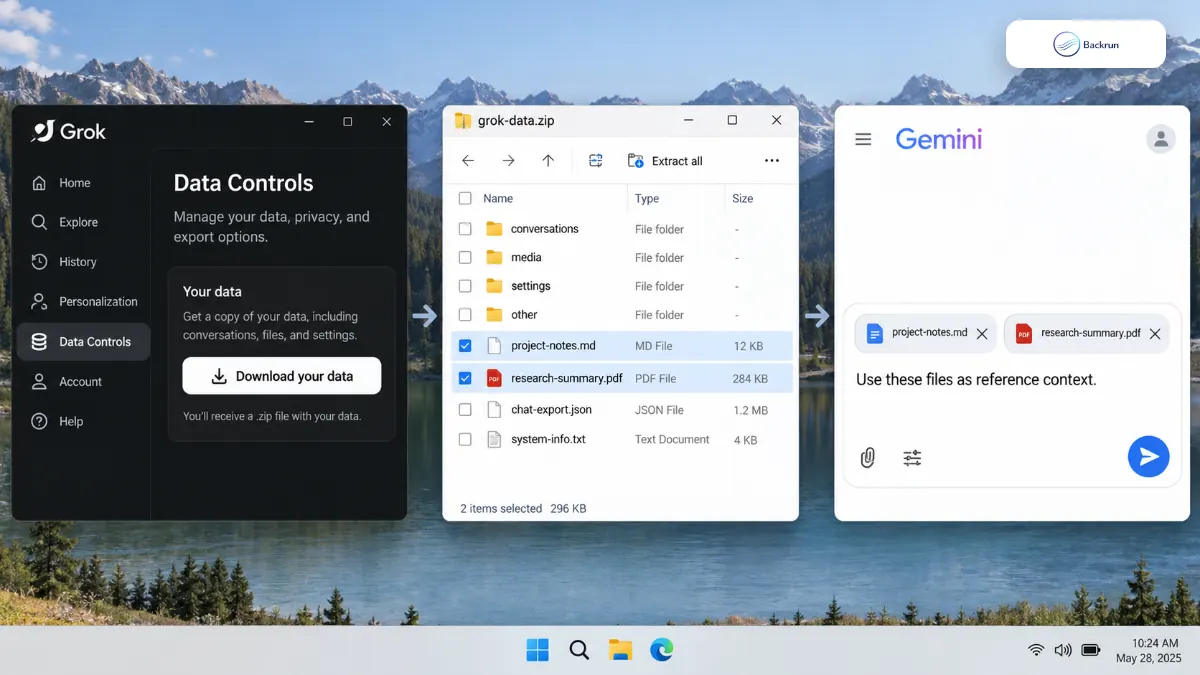1200x675 pixels.
Task: Check the chat-export.json checkbox
Action: (x=465, y=409)
